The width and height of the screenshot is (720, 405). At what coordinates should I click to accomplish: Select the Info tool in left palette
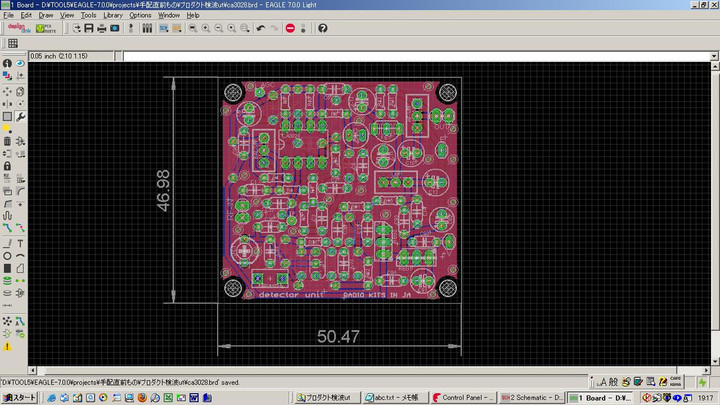(x=7, y=64)
